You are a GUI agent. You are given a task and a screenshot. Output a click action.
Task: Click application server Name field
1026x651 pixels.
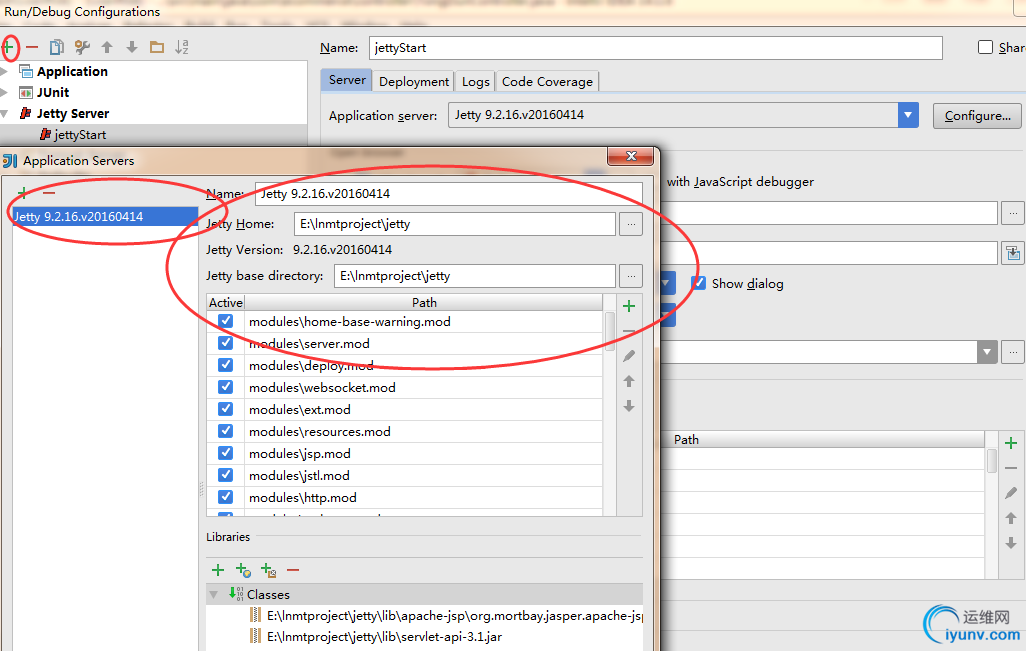(449, 194)
